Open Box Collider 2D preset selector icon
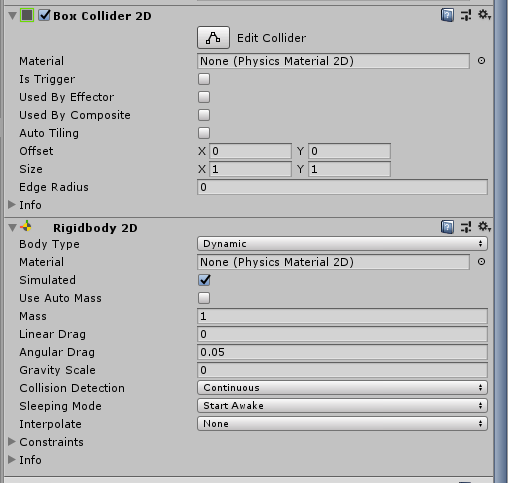The height and width of the screenshot is (483, 508). (x=466, y=15)
